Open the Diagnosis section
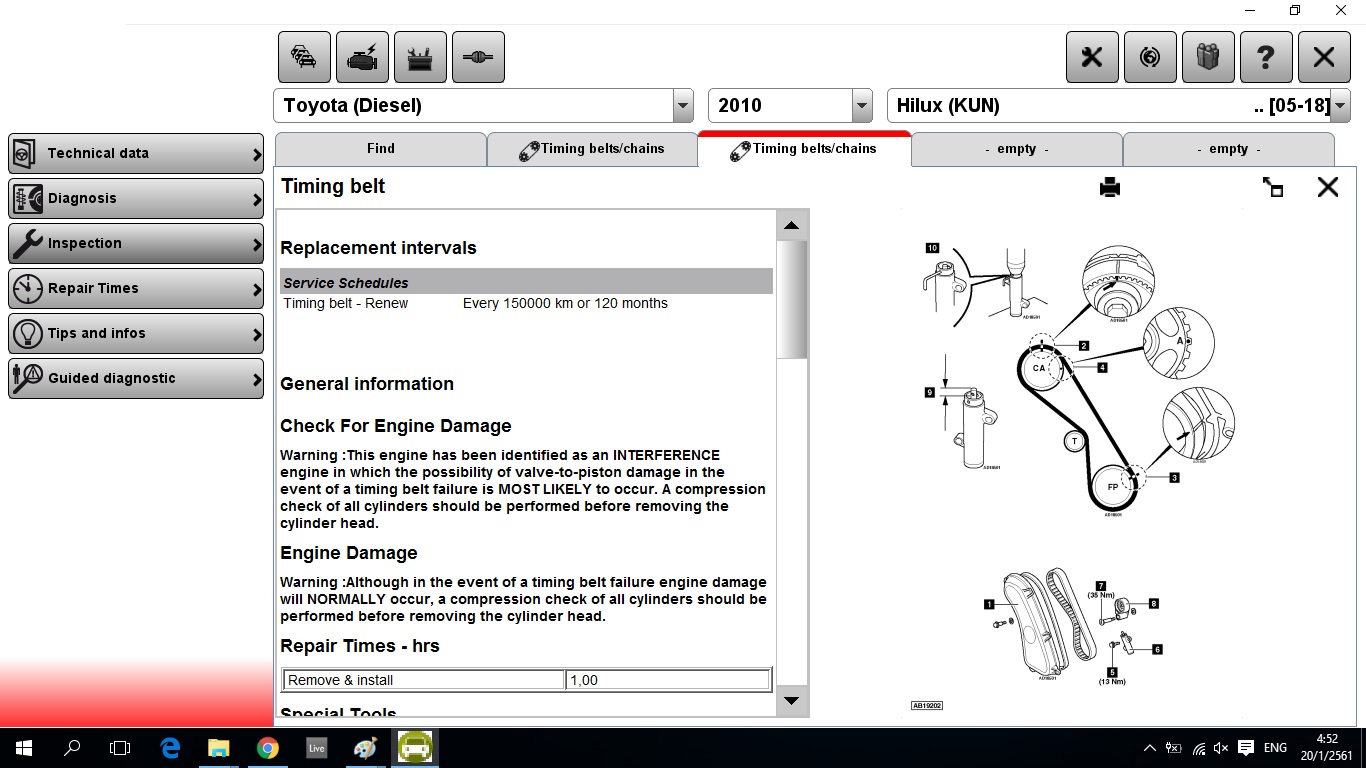Image resolution: width=1366 pixels, height=768 pixels. 136,199
